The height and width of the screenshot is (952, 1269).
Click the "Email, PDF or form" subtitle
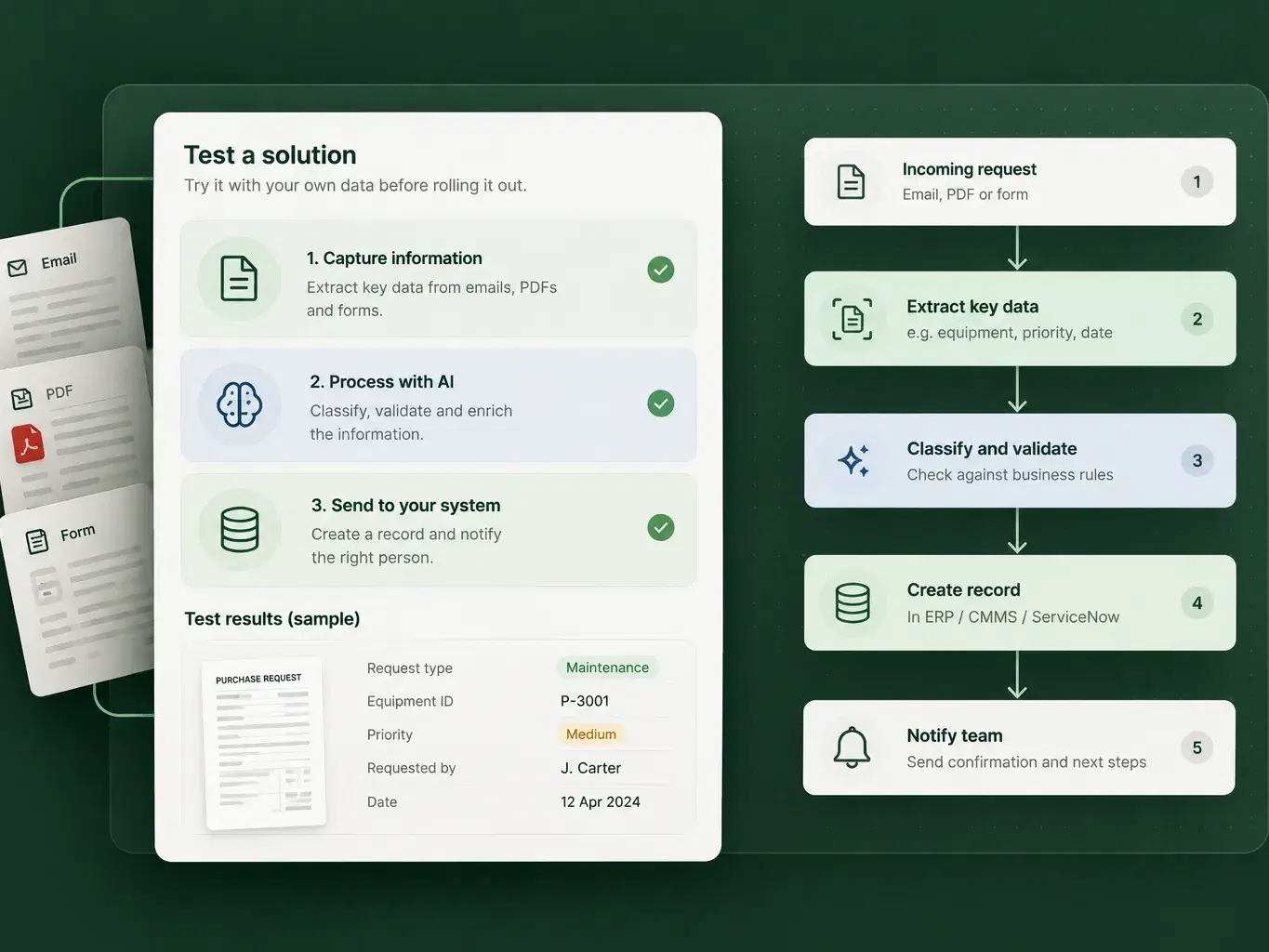click(965, 194)
